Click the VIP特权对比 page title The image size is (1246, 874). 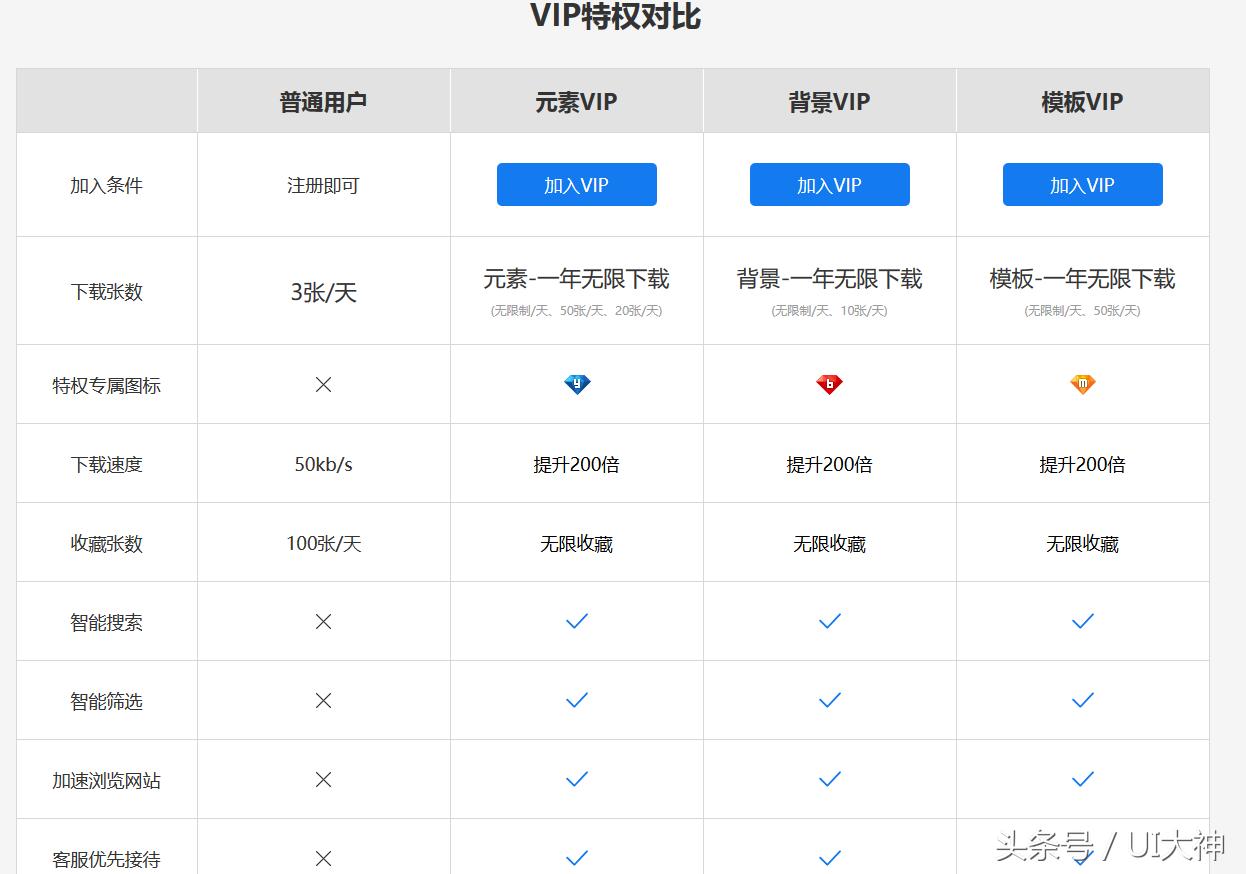pos(615,17)
